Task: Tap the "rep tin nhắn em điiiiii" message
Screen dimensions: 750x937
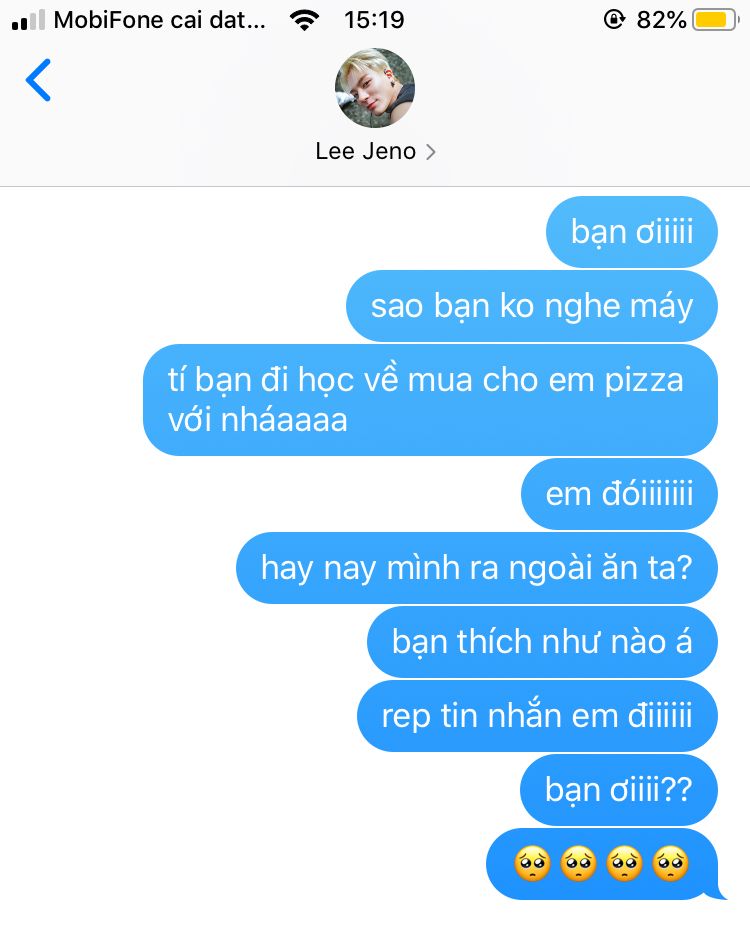Action: pos(537,716)
